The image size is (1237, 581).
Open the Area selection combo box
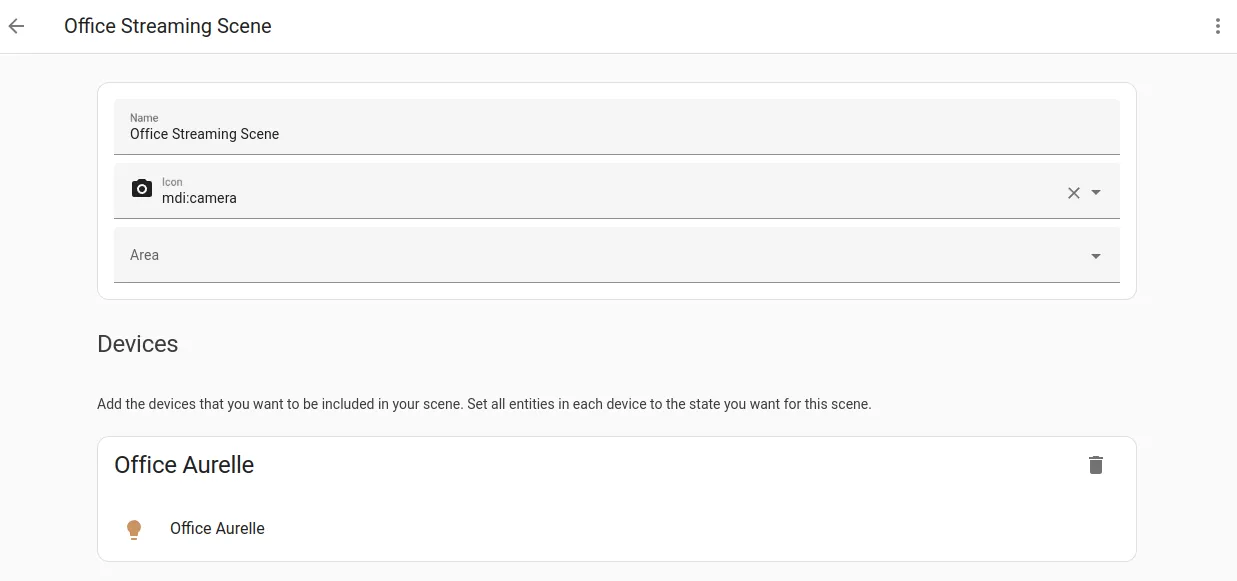click(x=600, y=255)
